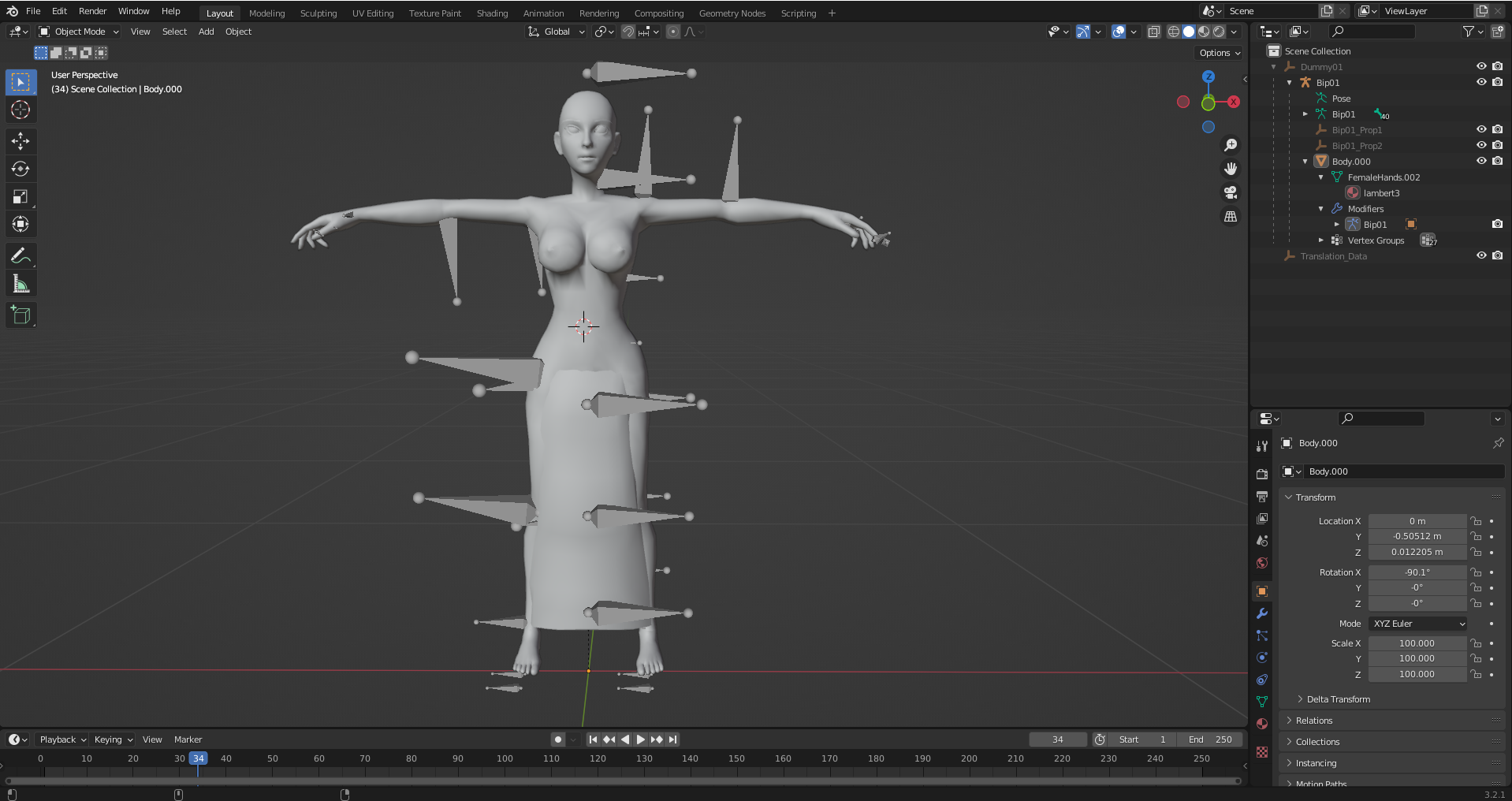This screenshot has width=1512, height=801.
Task: Activate the Scale tool
Action: (20, 196)
